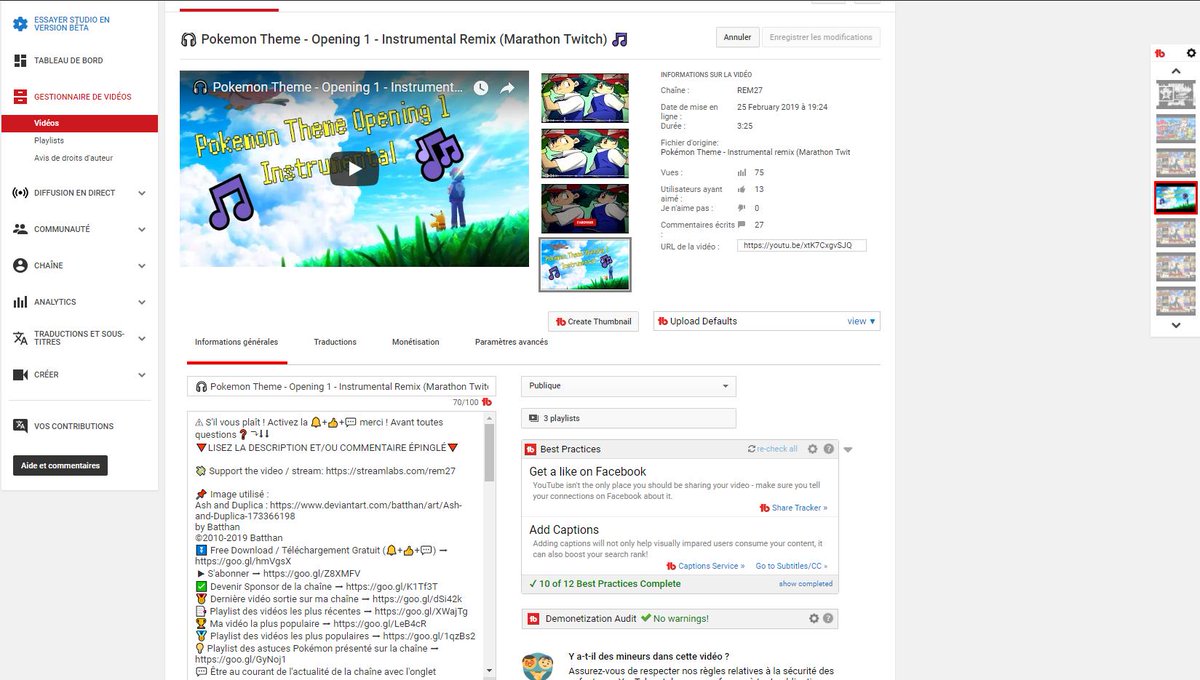Expand the Chaîne section chevron

(142, 266)
